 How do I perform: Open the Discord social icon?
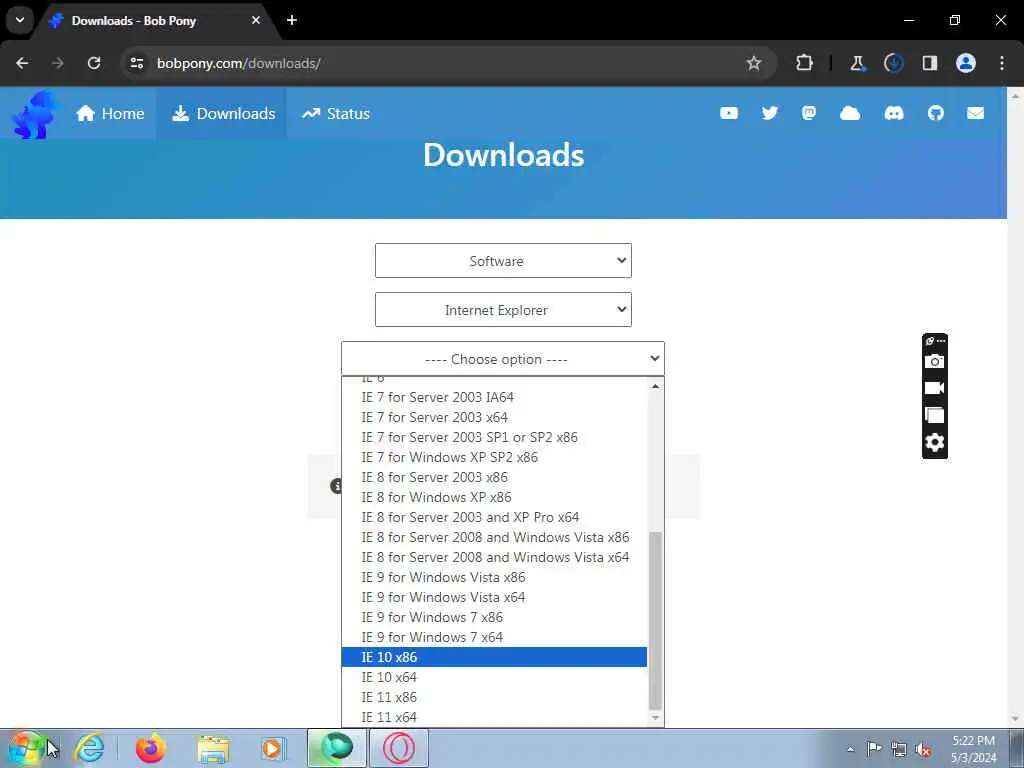tap(894, 114)
